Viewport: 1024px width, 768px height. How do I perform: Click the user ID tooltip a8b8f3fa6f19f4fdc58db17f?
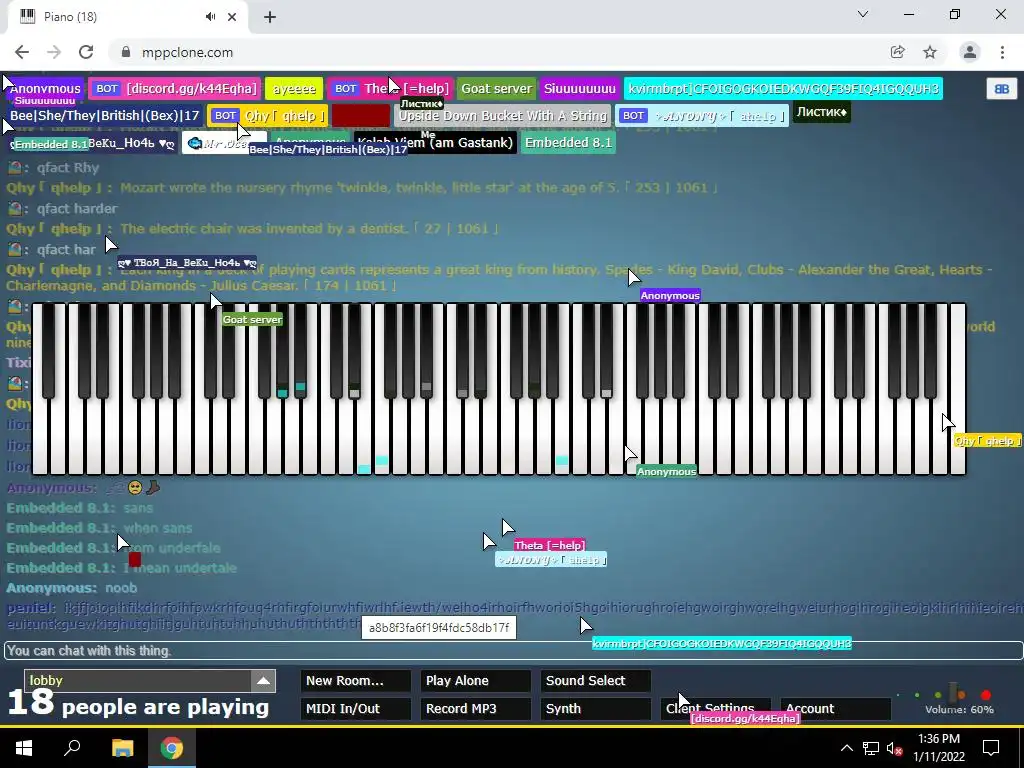(439, 628)
